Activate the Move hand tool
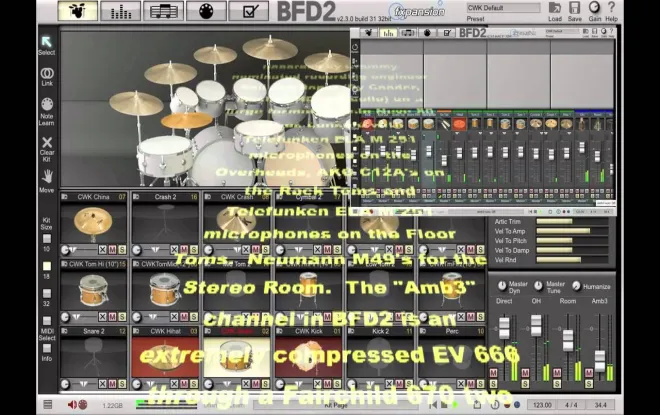The height and width of the screenshot is (415, 660). point(47,181)
